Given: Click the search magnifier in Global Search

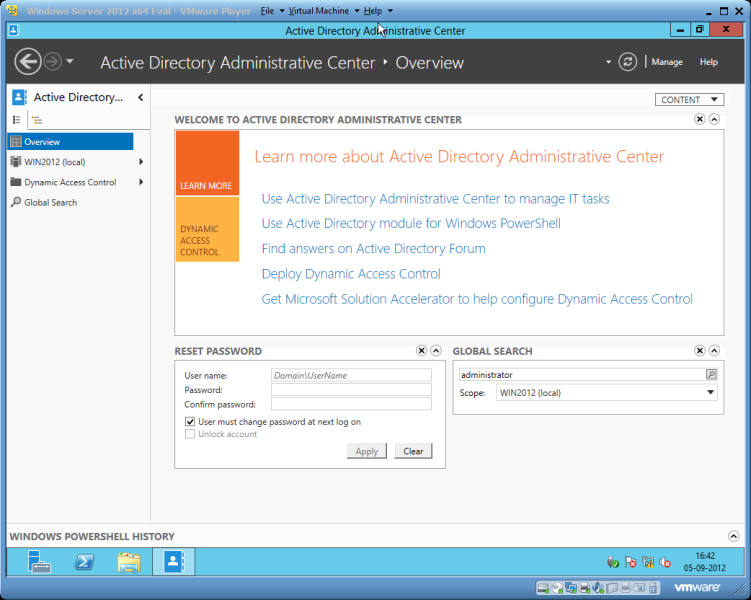Looking at the screenshot, I should (711, 375).
